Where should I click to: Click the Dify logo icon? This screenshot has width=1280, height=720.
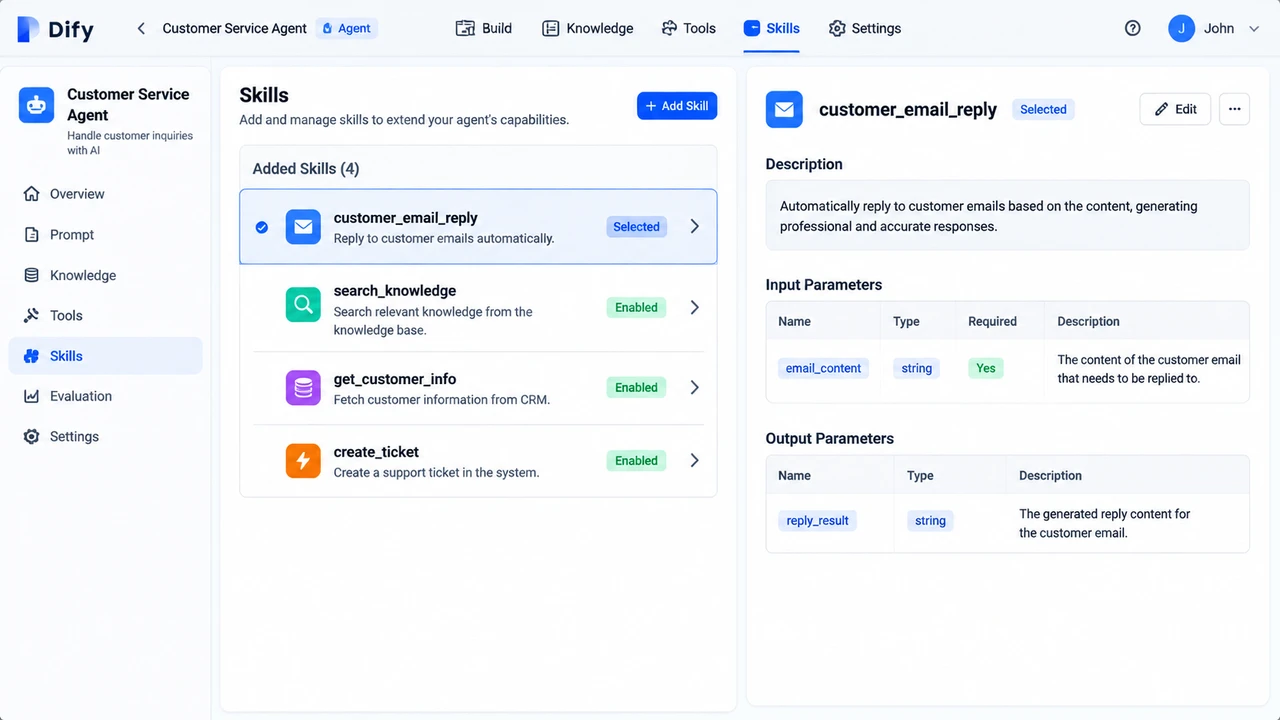click(x=30, y=29)
